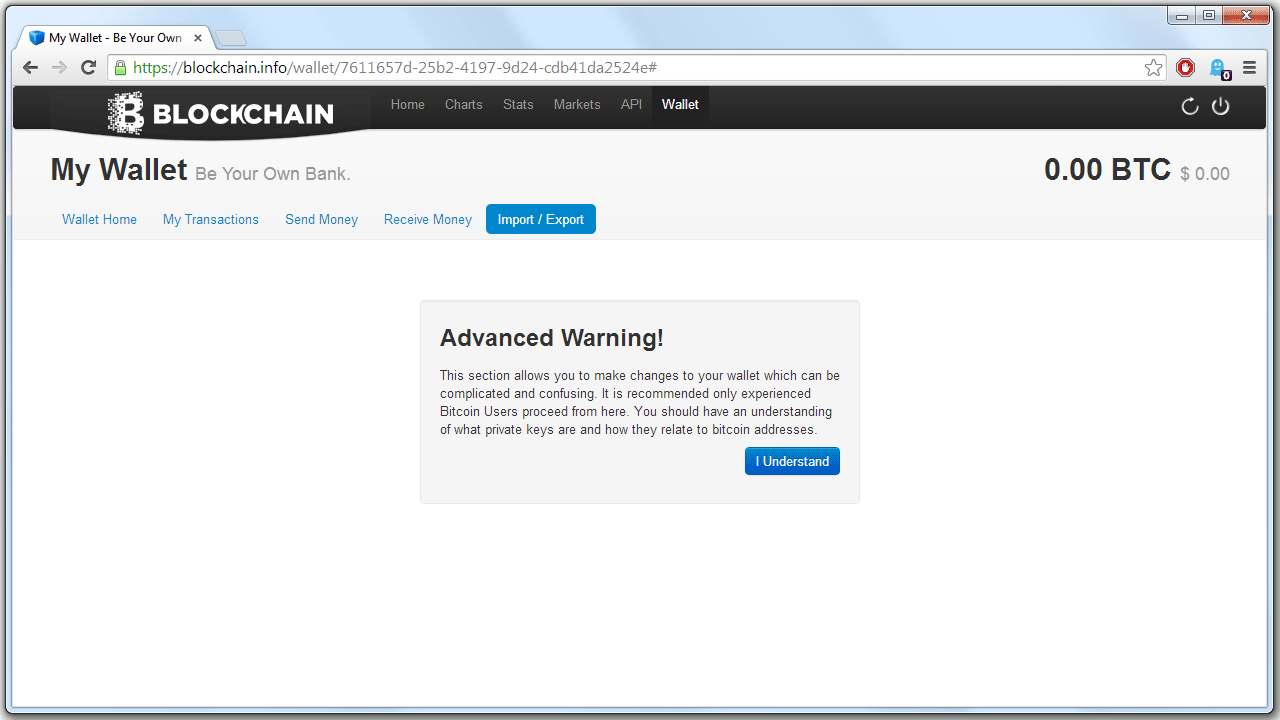The image size is (1280, 720).
Task: Click the wallet refresh icon
Action: click(x=1189, y=106)
